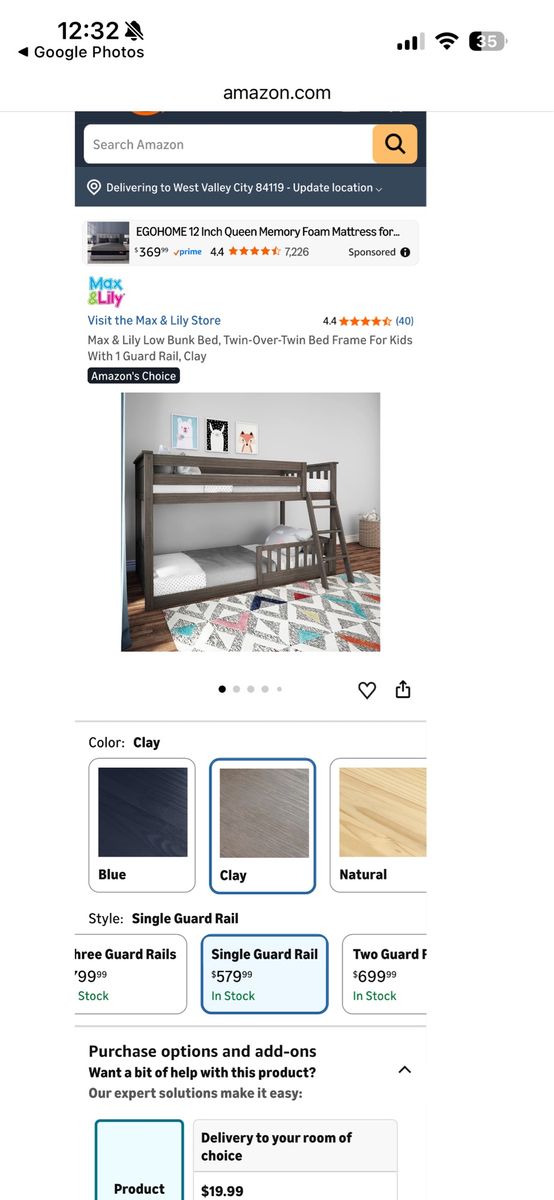Go back to Google Photos arrow
This screenshot has width=554, height=1200.
tap(22, 52)
